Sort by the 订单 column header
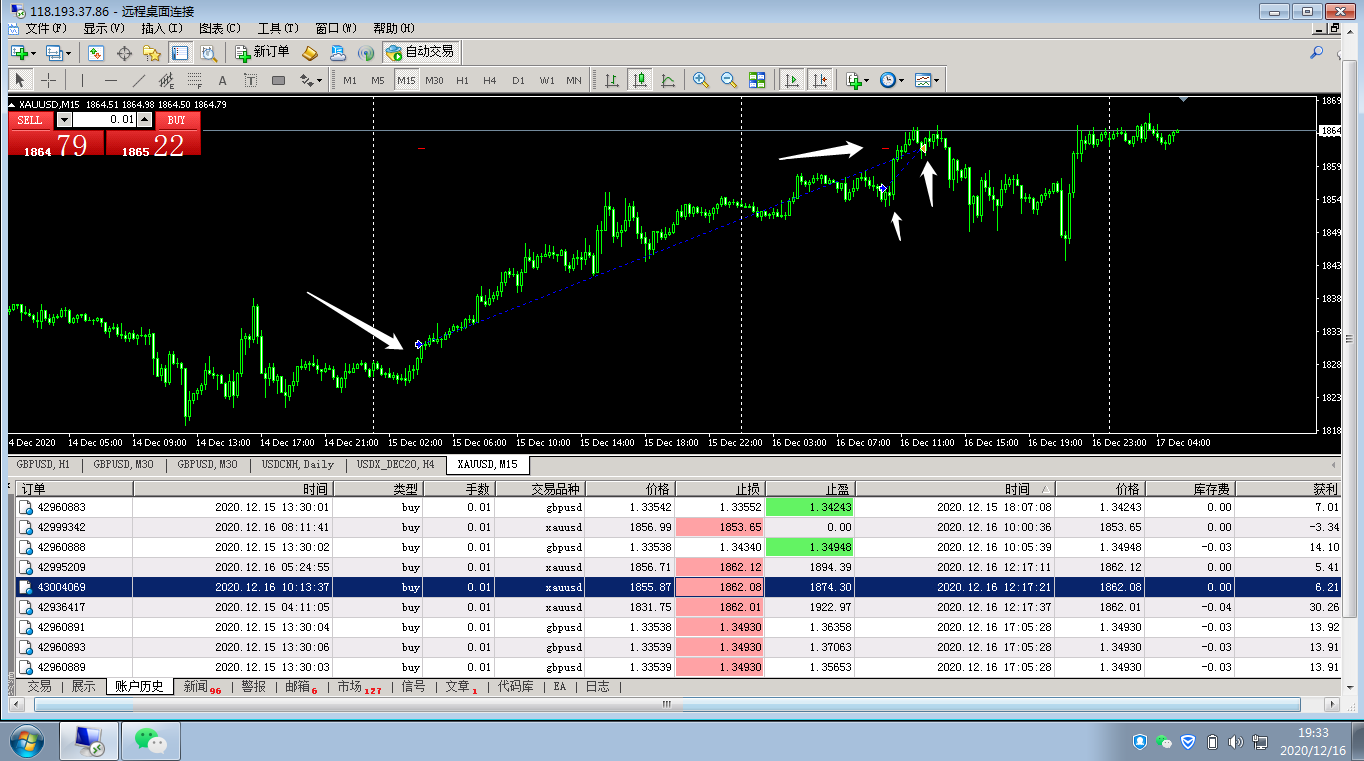Viewport: 1364px width, 761px height. (x=75, y=489)
